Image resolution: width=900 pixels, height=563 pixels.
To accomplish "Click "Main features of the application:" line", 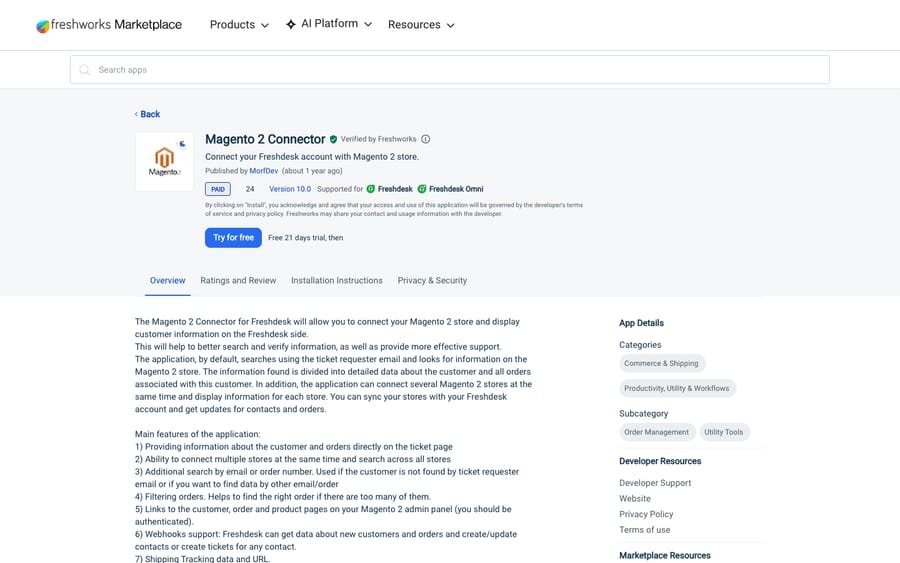I will [x=197, y=434].
